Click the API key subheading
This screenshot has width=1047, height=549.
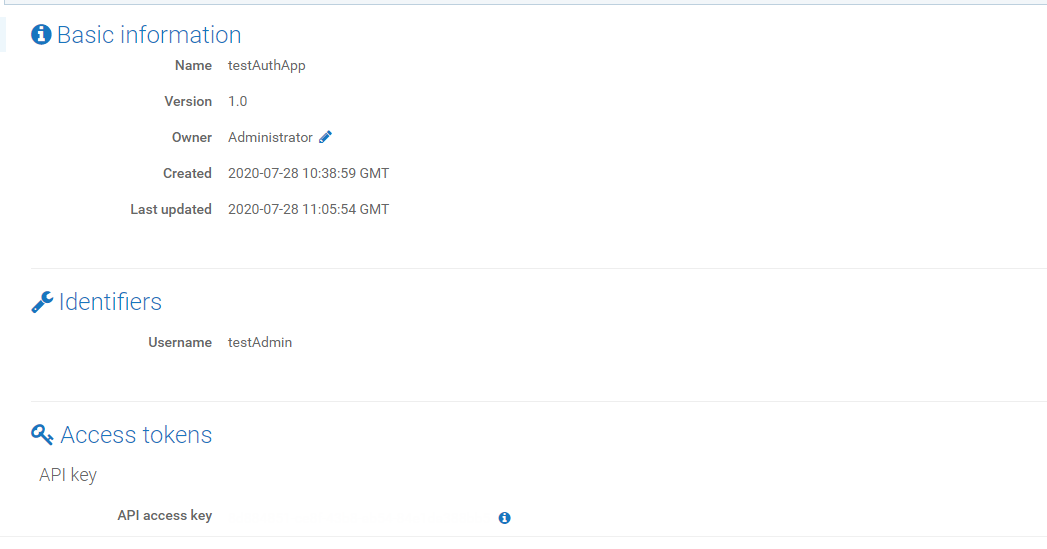pos(68,475)
